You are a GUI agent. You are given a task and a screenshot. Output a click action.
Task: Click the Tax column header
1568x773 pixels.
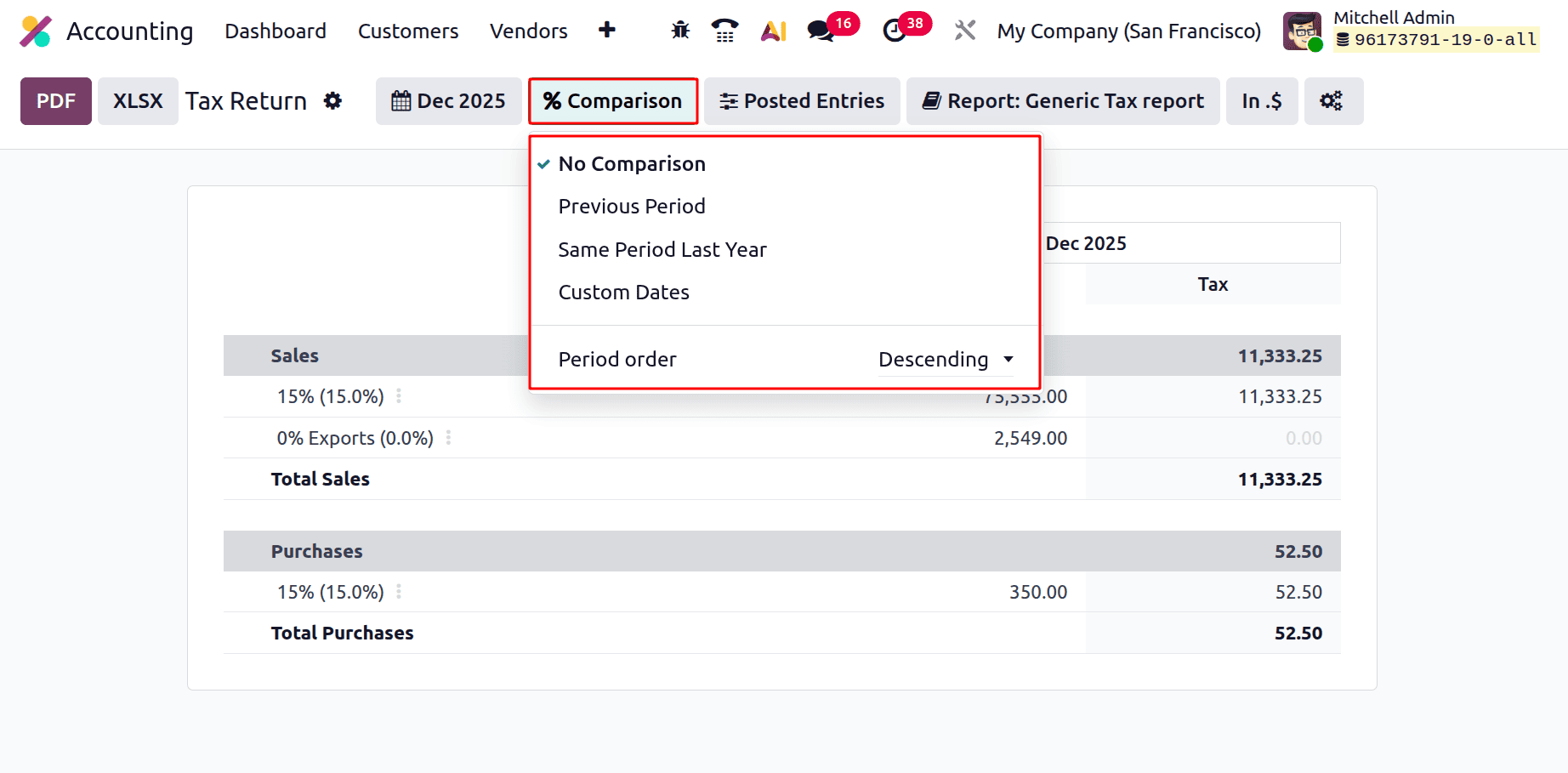[1213, 284]
